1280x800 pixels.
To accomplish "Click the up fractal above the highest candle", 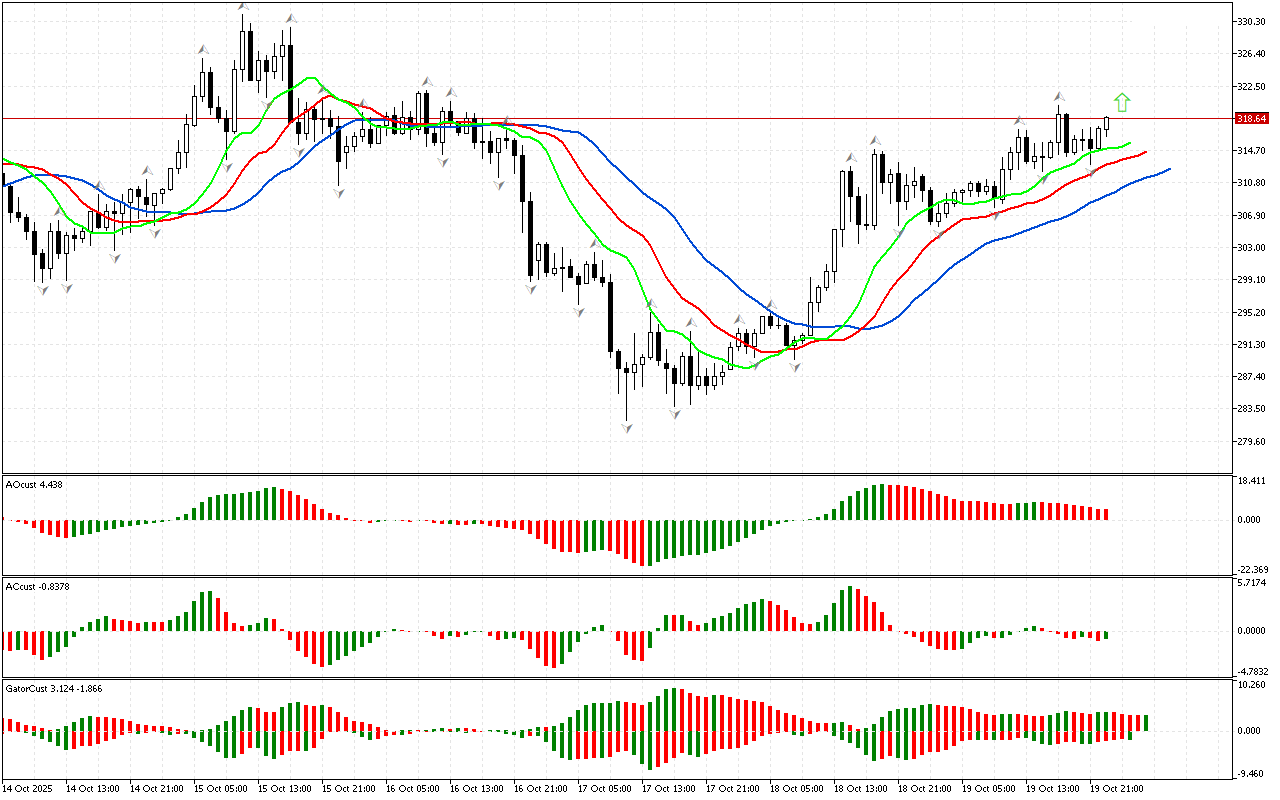I will [243, 8].
